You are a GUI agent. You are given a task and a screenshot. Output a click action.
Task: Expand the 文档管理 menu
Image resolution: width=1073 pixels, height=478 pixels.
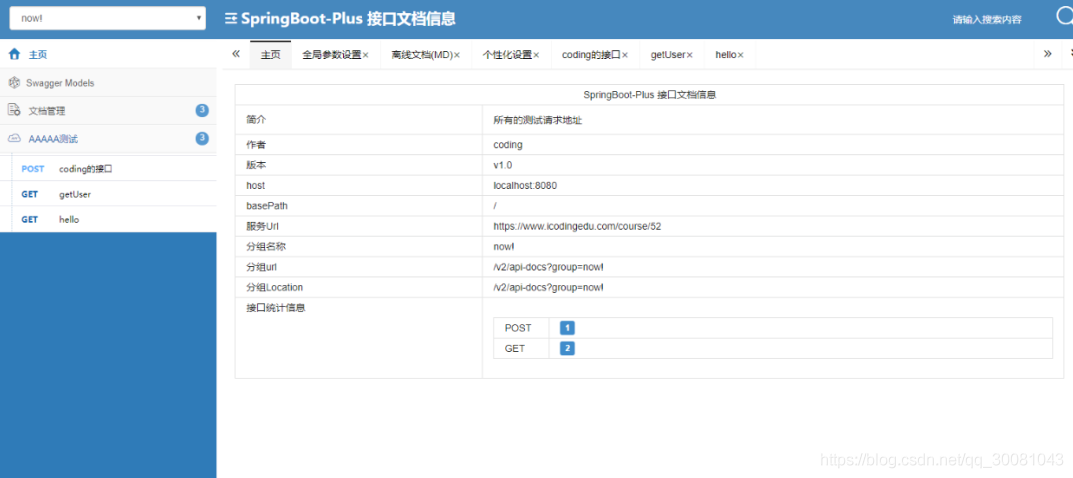point(108,111)
